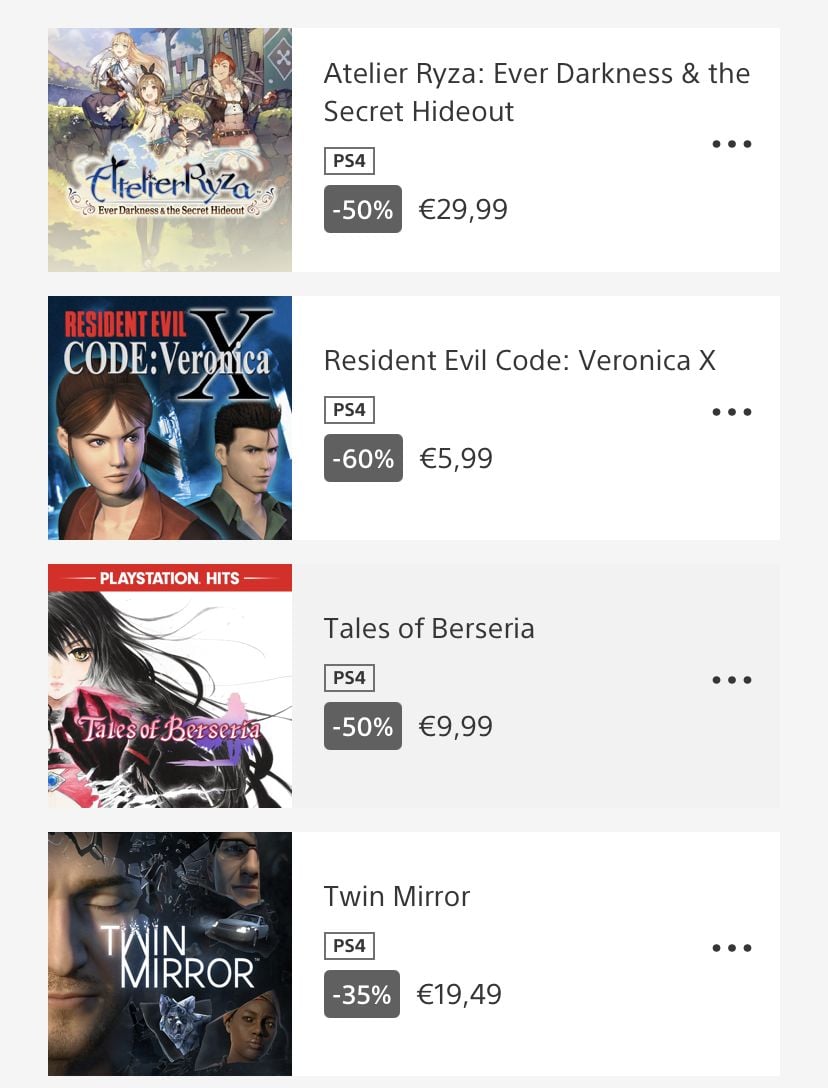Viewport: 828px width, 1088px height.
Task: Open the Resident Evil Code: Veronica X title
Action: tap(519, 361)
